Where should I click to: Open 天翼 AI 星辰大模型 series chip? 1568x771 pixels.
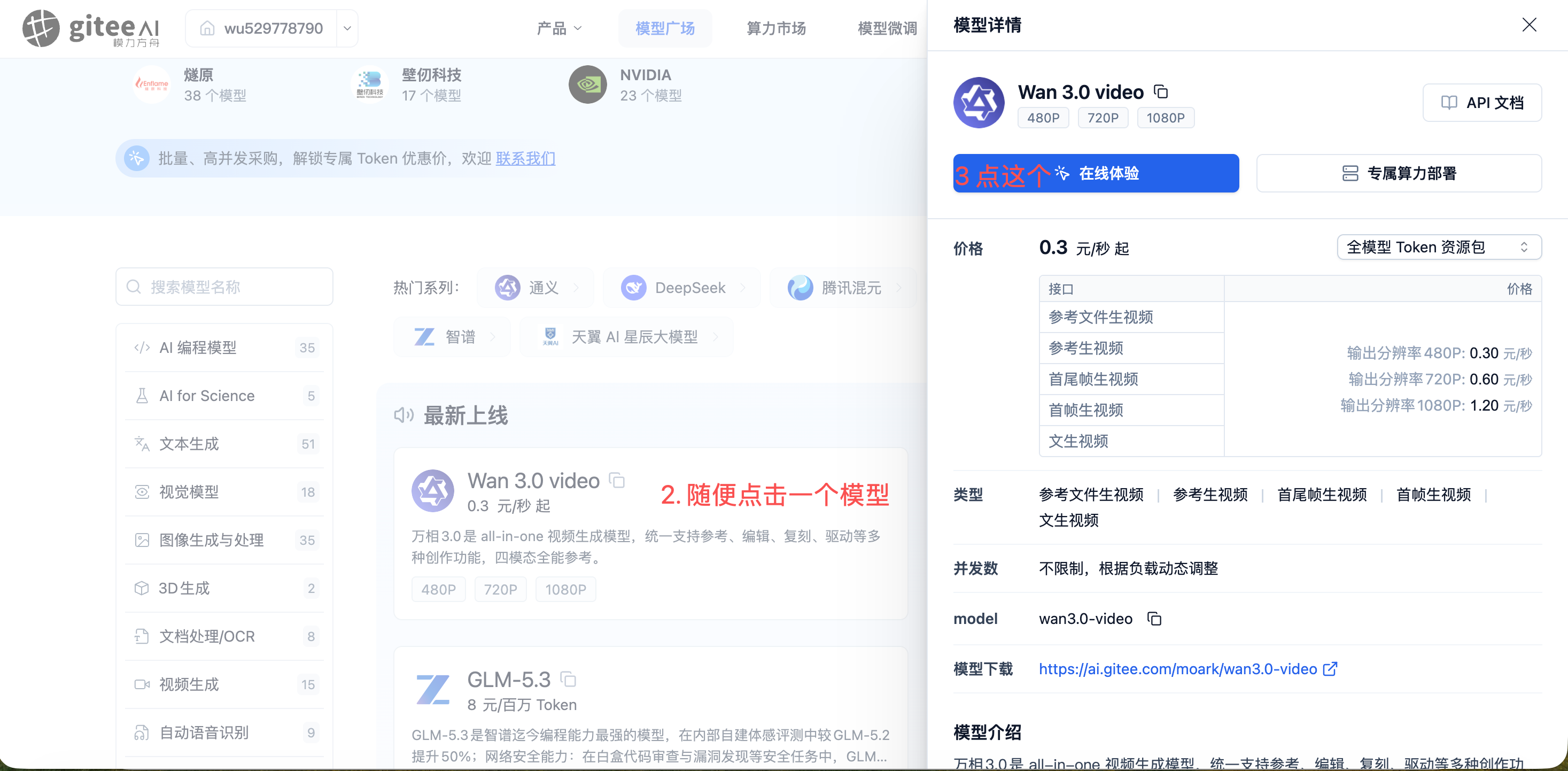point(626,337)
